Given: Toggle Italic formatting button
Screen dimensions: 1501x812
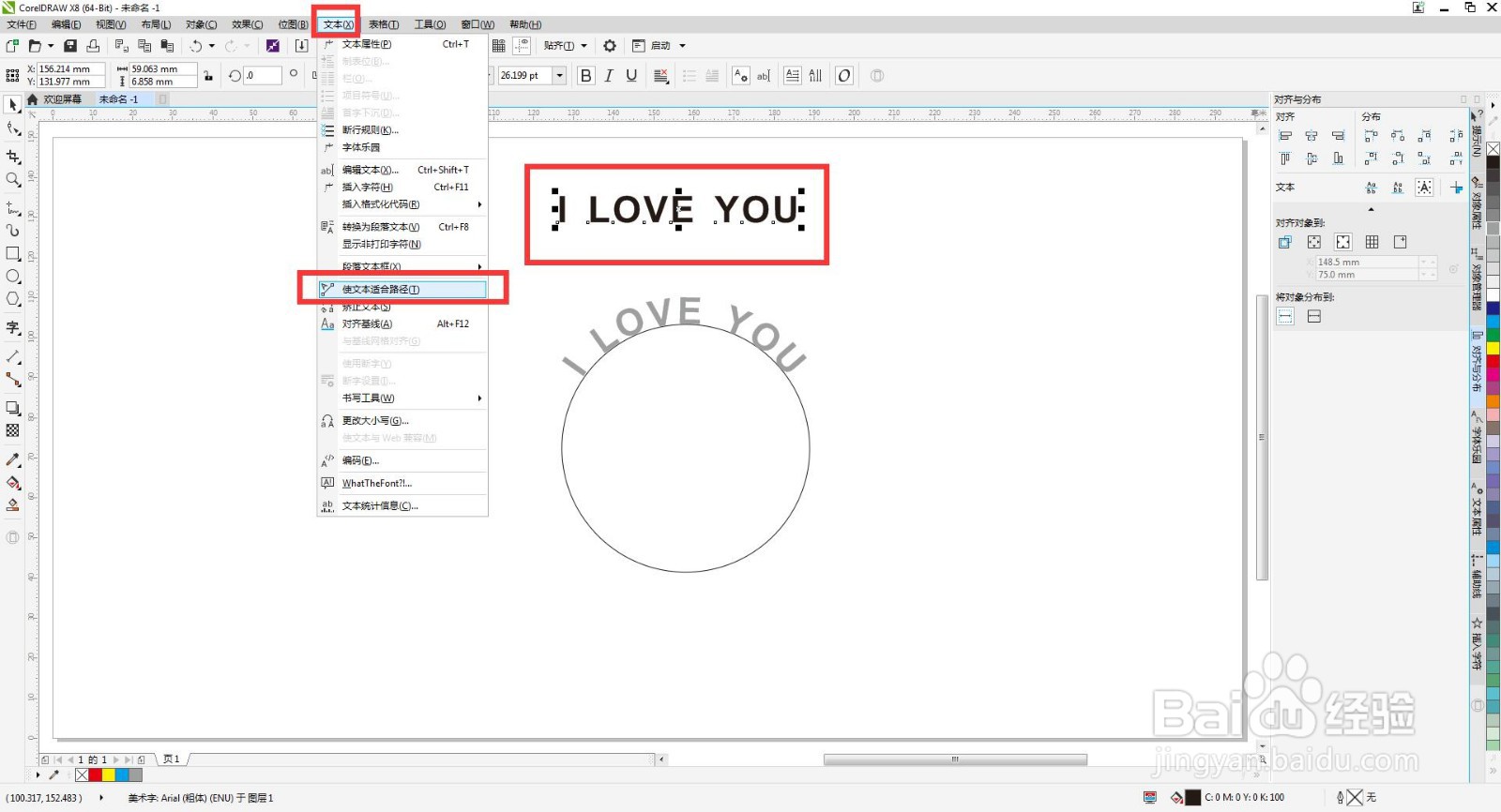Looking at the screenshot, I should coord(609,75).
